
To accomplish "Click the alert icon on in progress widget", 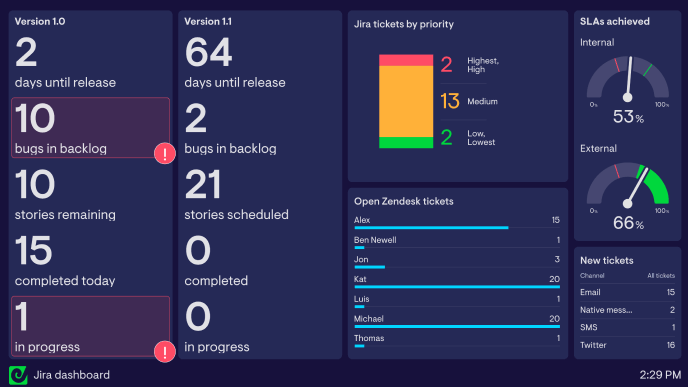I will [x=165, y=351].
